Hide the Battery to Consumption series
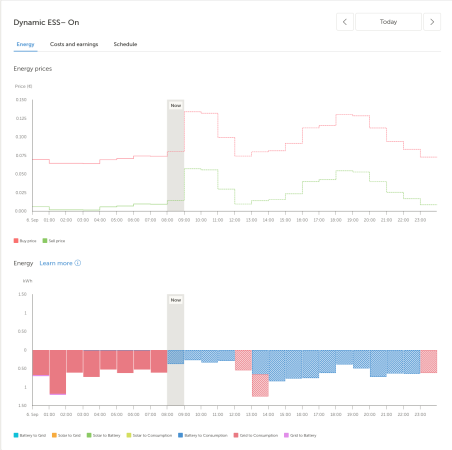452x450 pixels. pyautogui.click(x=203, y=435)
